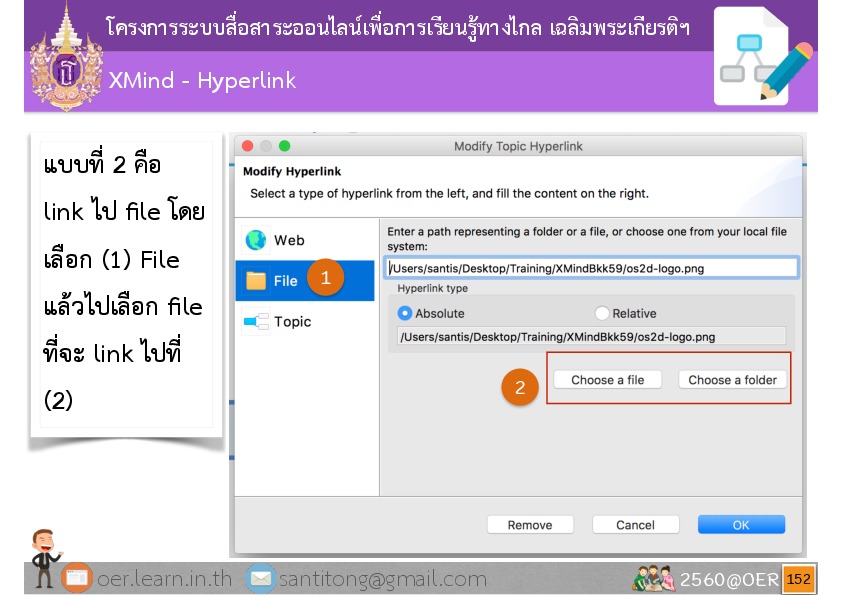Select the Absolute hyperlink type
The height and width of the screenshot is (595, 842).
tap(405, 313)
